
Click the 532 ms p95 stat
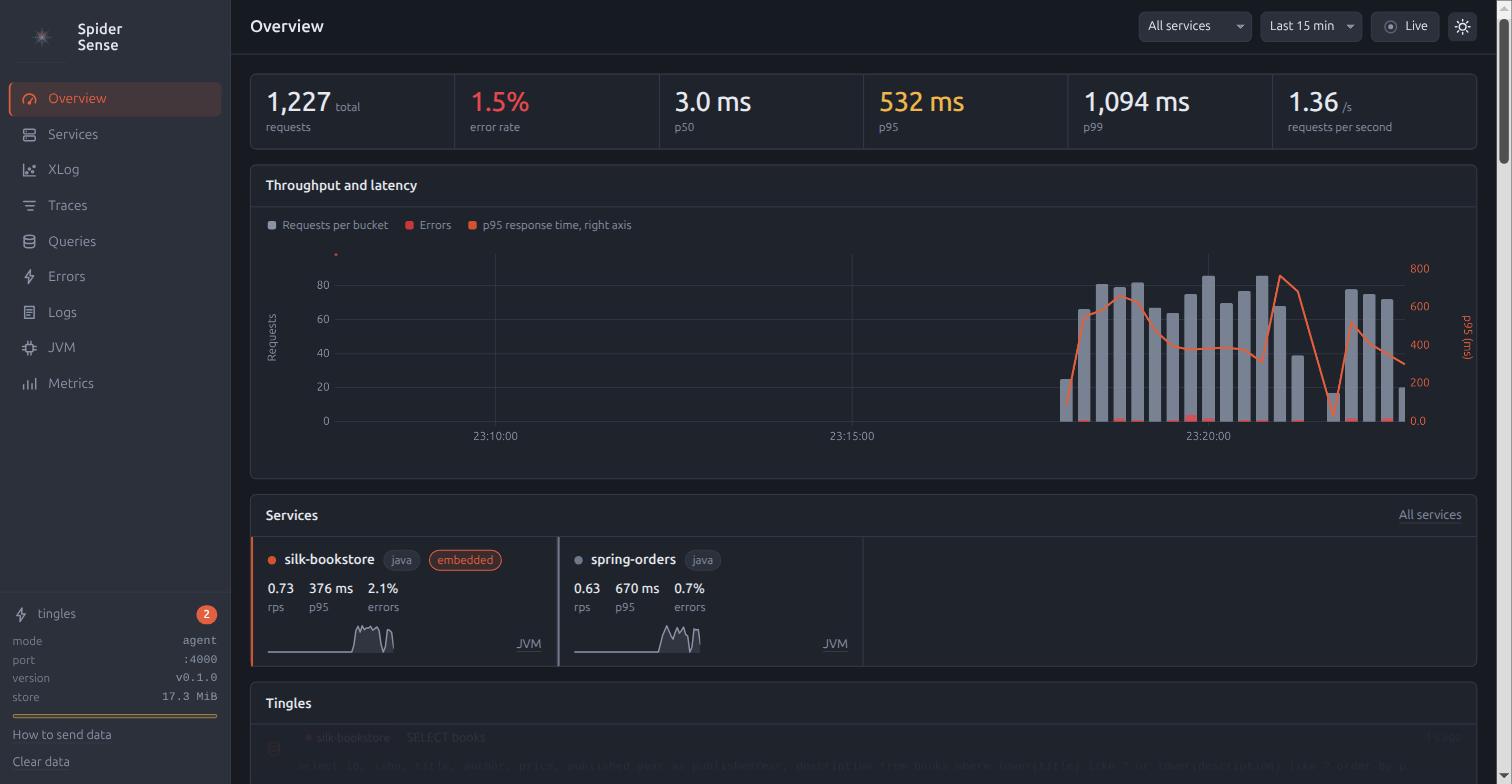(966, 111)
